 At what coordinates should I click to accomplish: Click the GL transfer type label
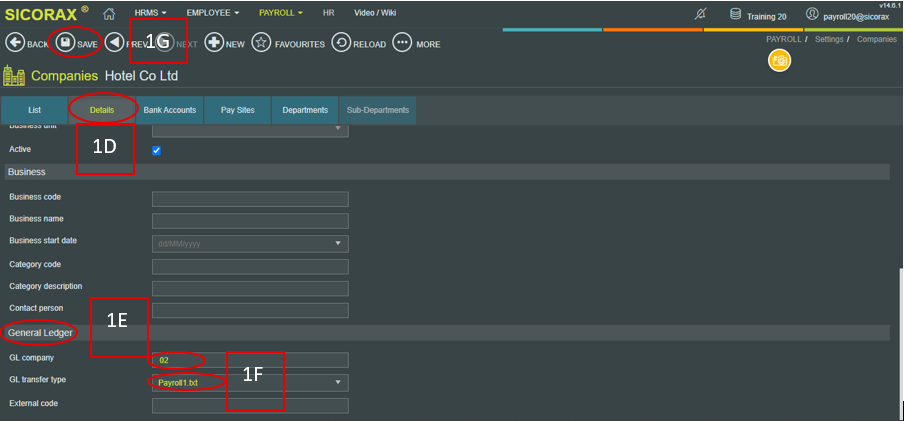[x=38, y=380]
